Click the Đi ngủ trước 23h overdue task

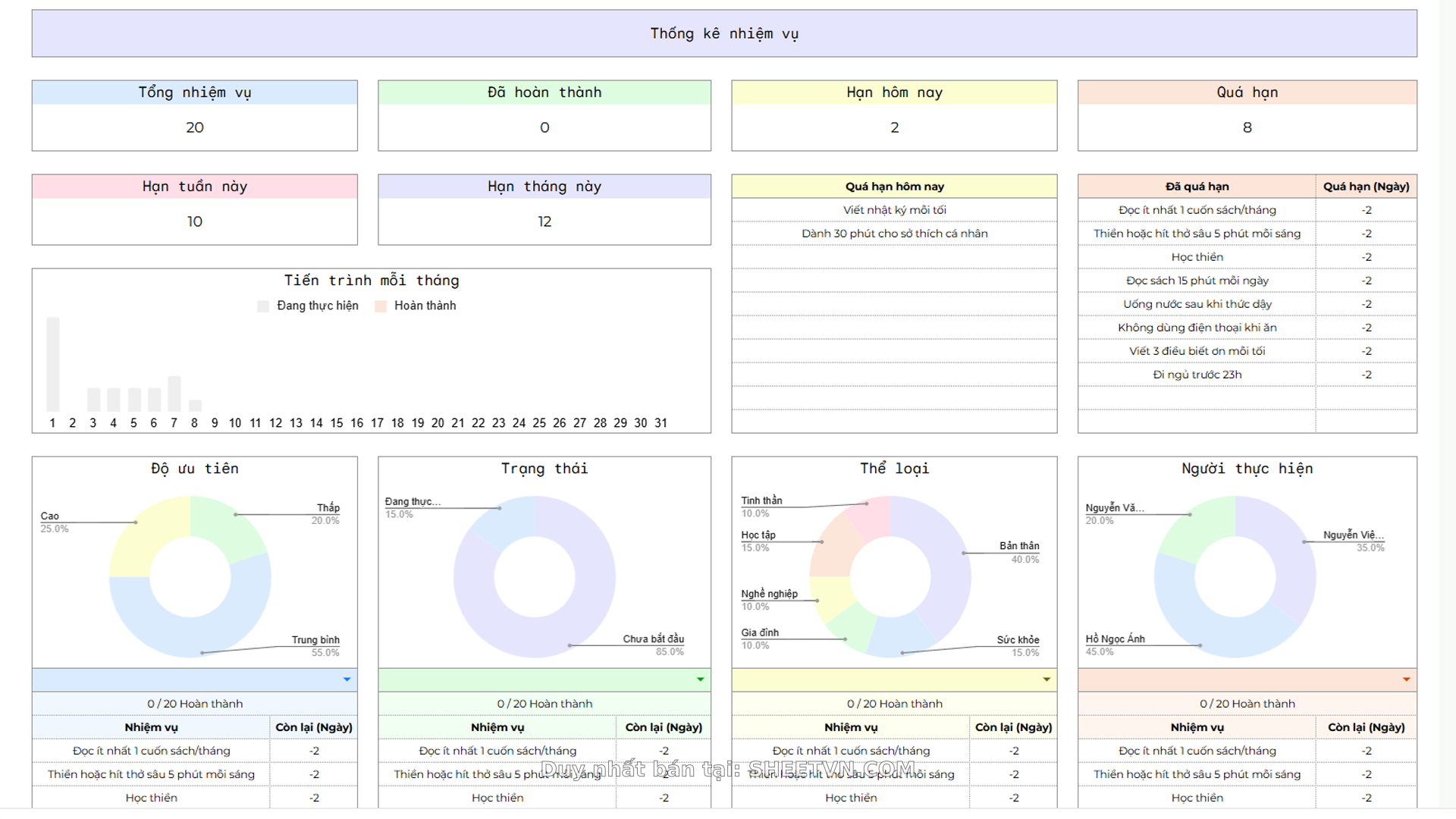point(1197,375)
